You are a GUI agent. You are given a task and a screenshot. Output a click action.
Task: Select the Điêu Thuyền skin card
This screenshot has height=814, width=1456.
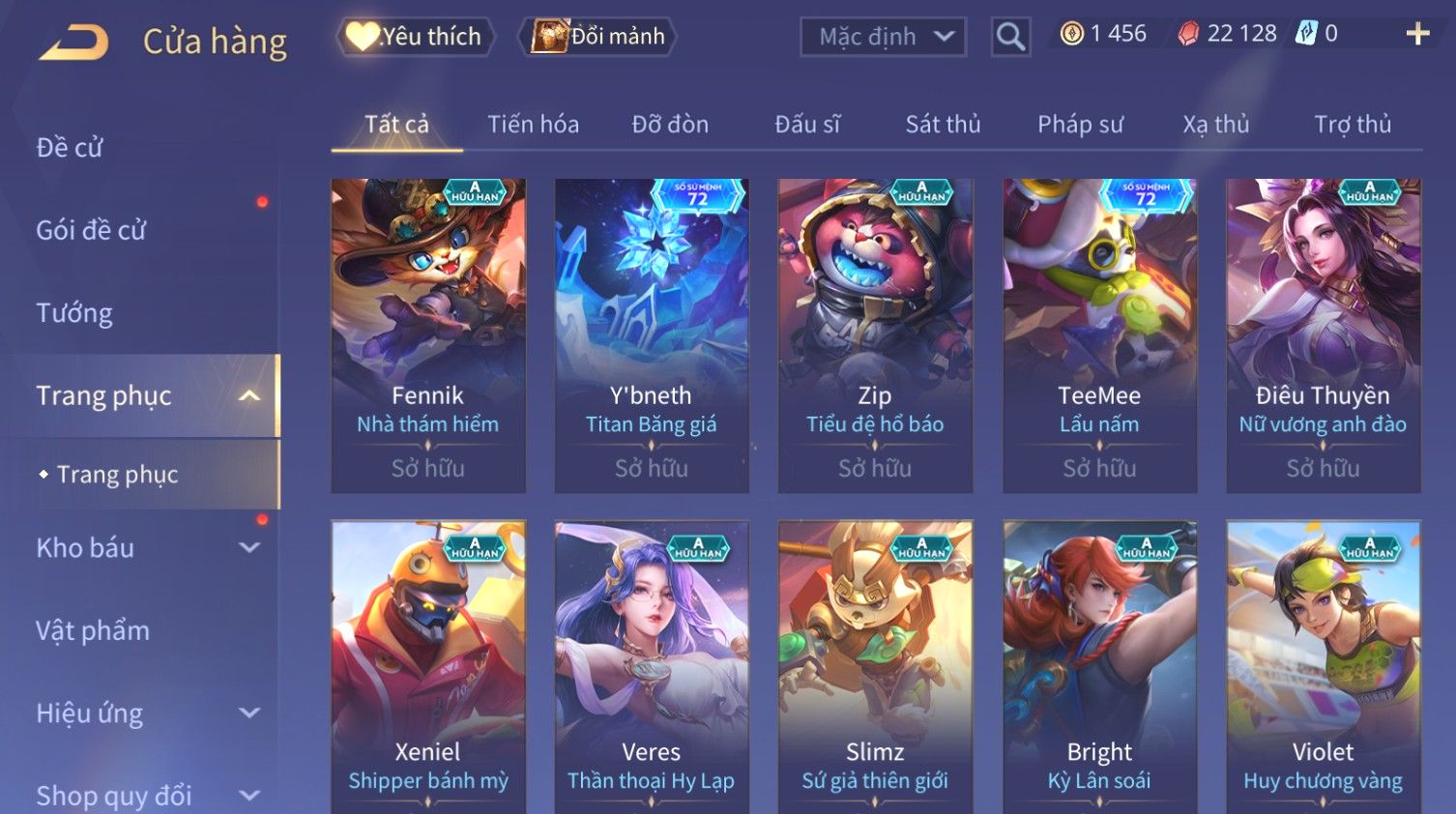[1323, 335]
